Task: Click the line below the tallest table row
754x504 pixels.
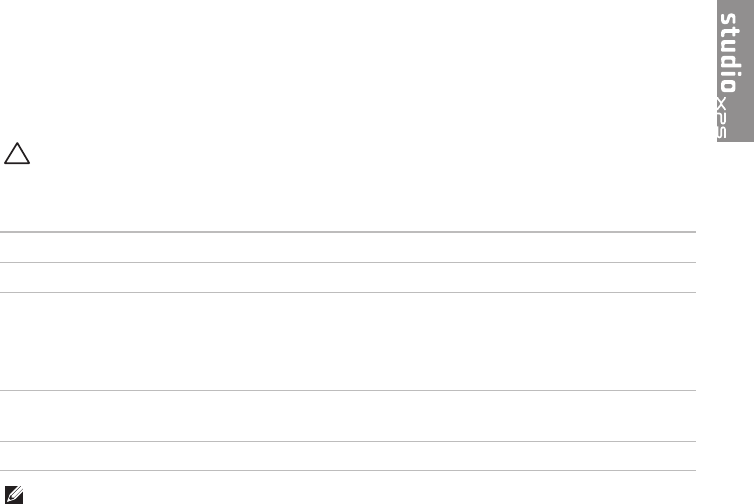Action: 348,390
